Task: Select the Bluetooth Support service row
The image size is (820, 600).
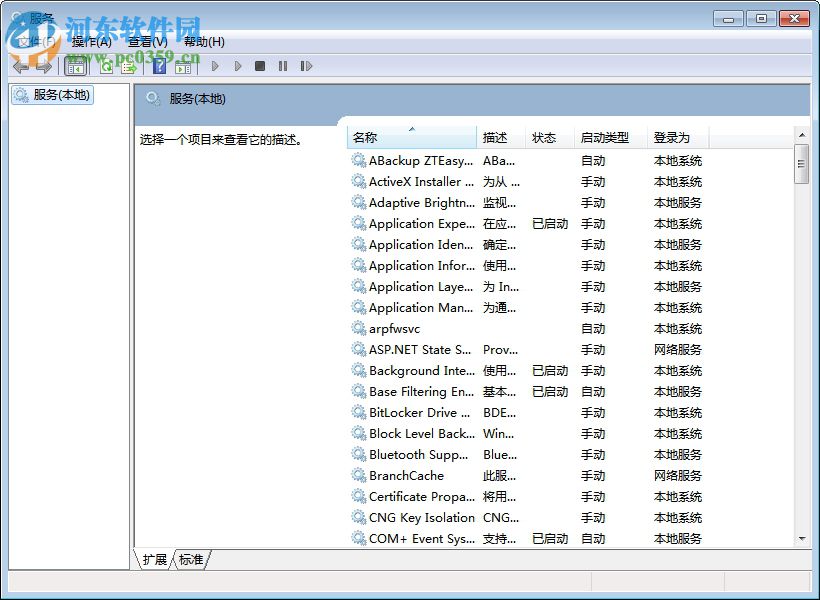Action: (420, 454)
